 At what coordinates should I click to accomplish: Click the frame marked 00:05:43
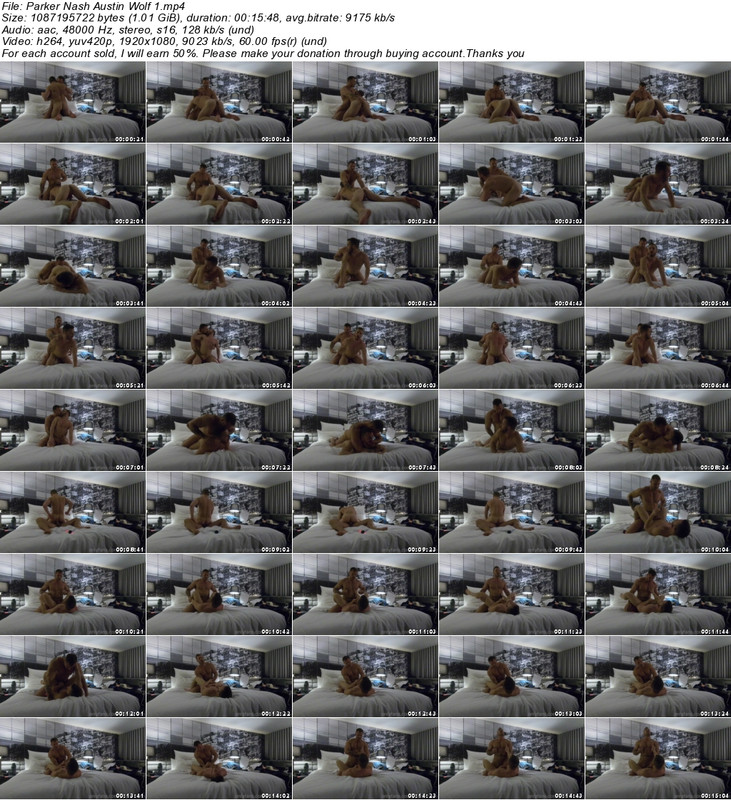pyautogui.click(x=219, y=349)
